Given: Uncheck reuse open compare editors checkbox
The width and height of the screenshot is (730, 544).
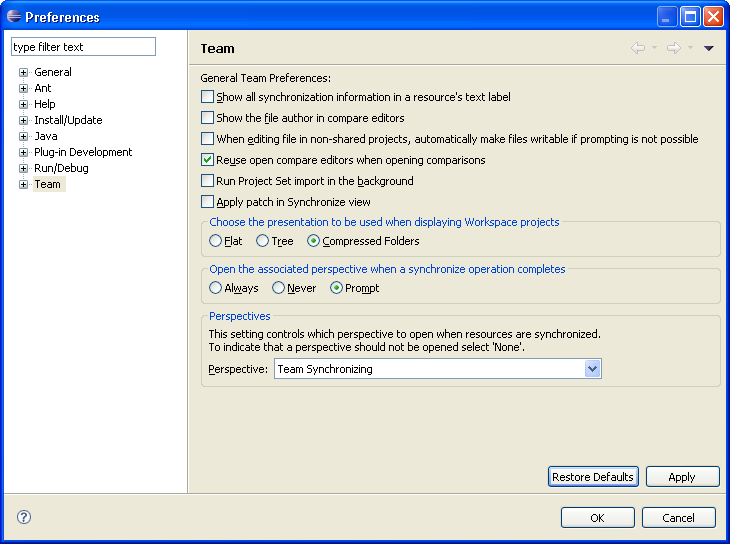Looking at the screenshot, I should (x=207, y=159).
